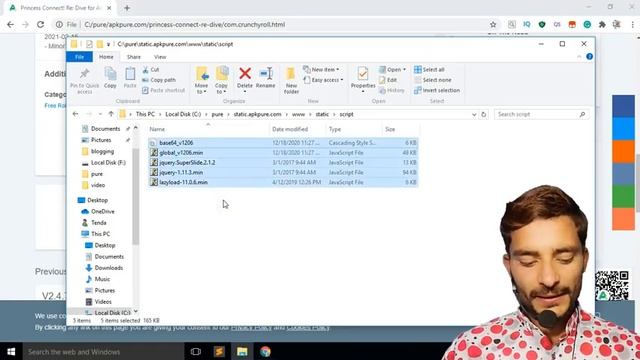Open Sublime Text from taskbar
The height and width of the screenshot is (360, 640).
[x=219, y=351]
